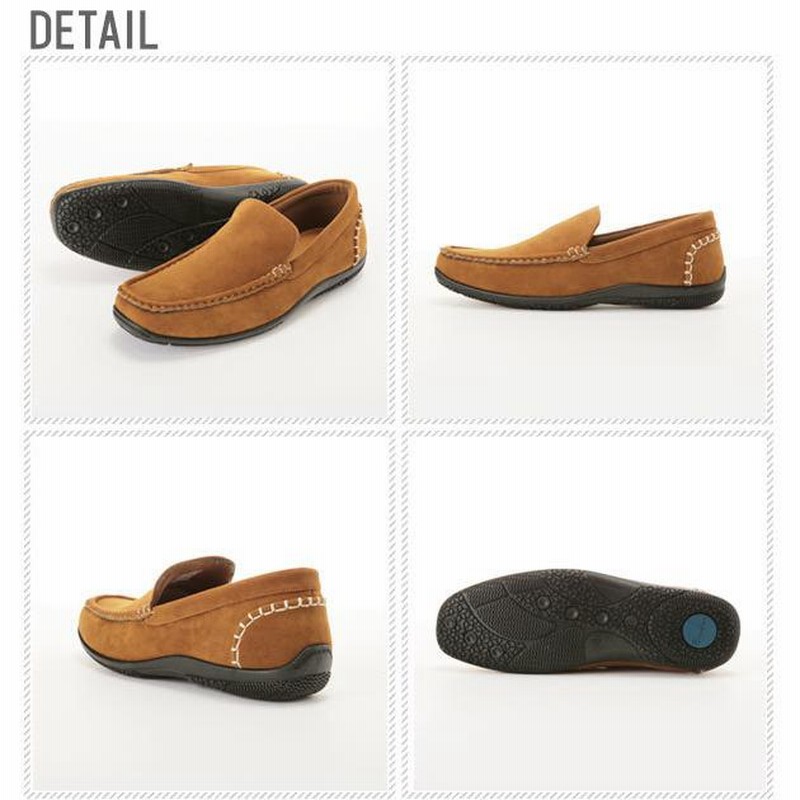Open the heel-view loafer photo

[209, 614]
